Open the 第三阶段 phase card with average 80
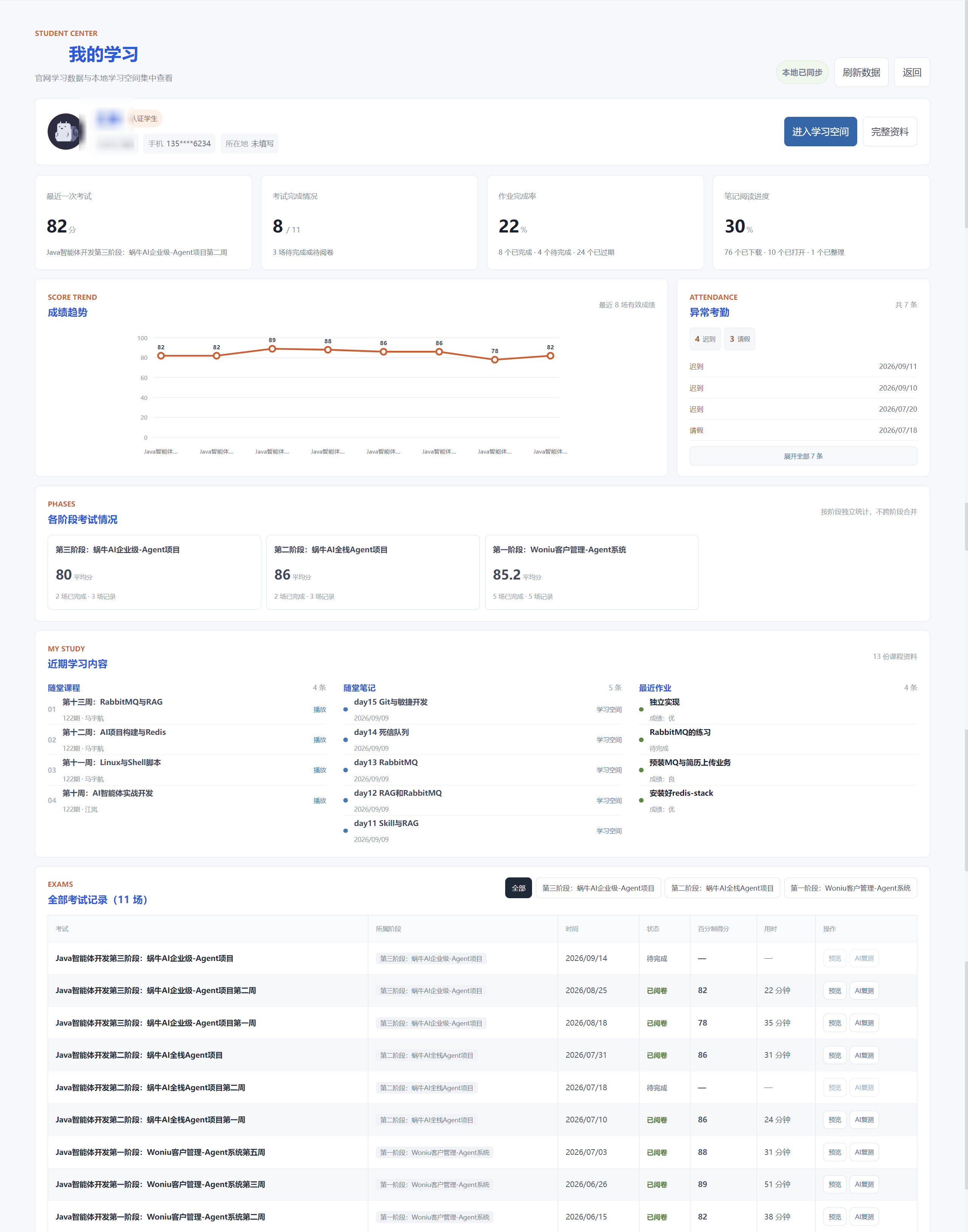968x1232 pixels. pos(154,572)
